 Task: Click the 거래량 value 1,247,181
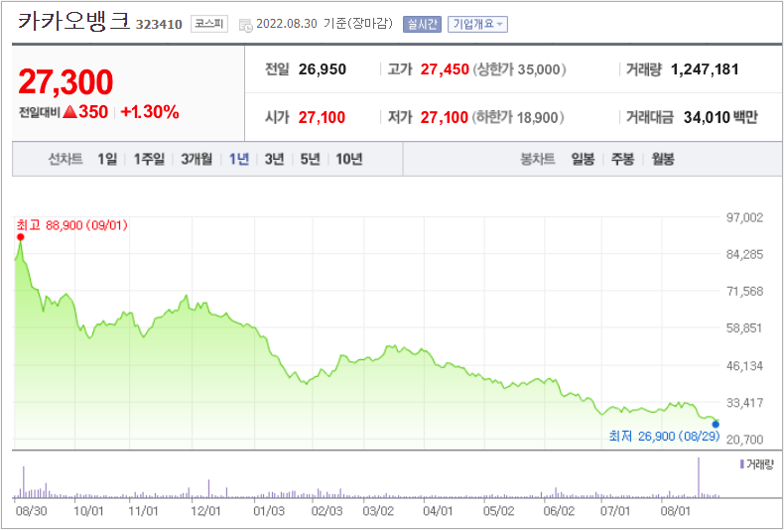click(704, 69)
